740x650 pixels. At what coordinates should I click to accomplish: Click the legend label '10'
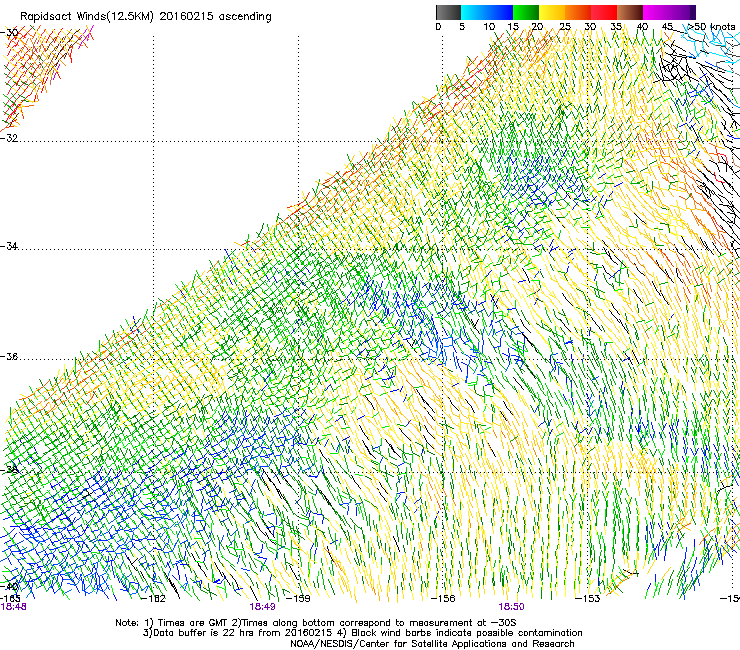click(x=488, y=27)
